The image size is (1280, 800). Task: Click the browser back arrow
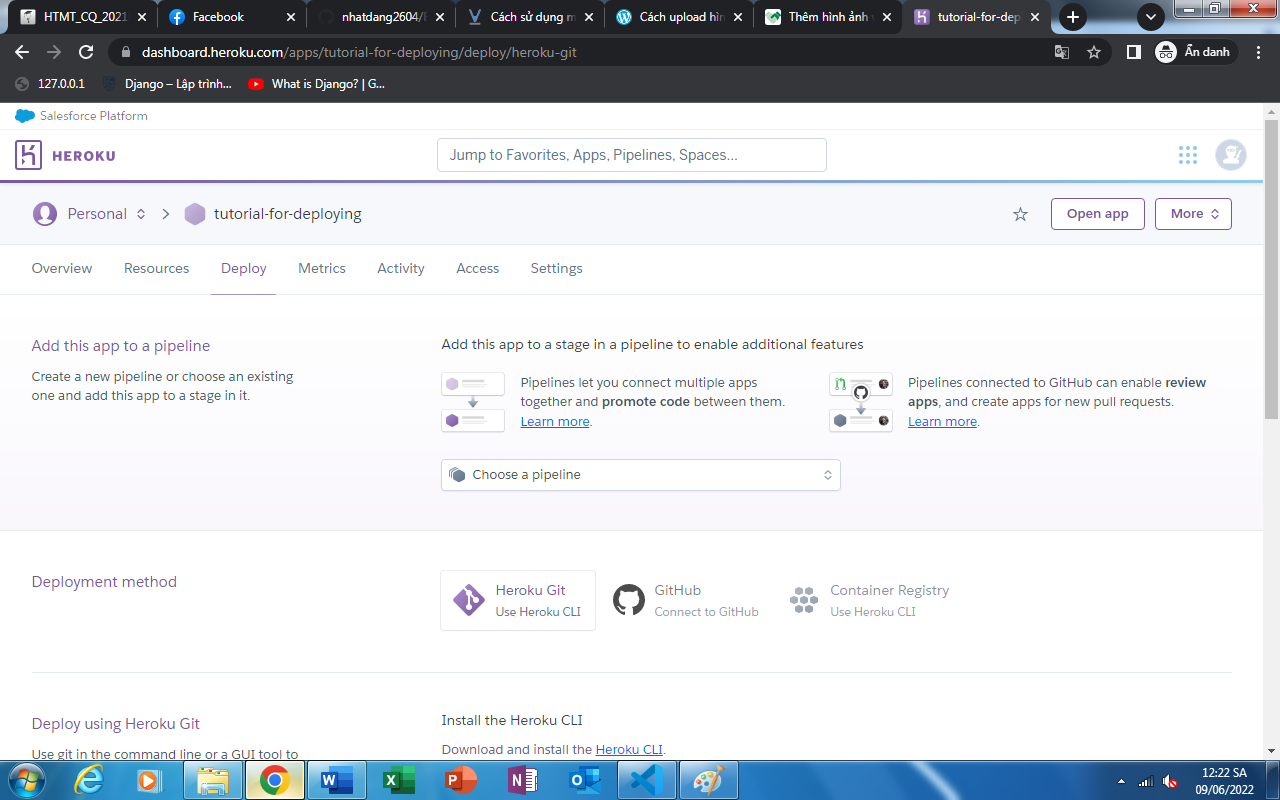click(22, 52)
